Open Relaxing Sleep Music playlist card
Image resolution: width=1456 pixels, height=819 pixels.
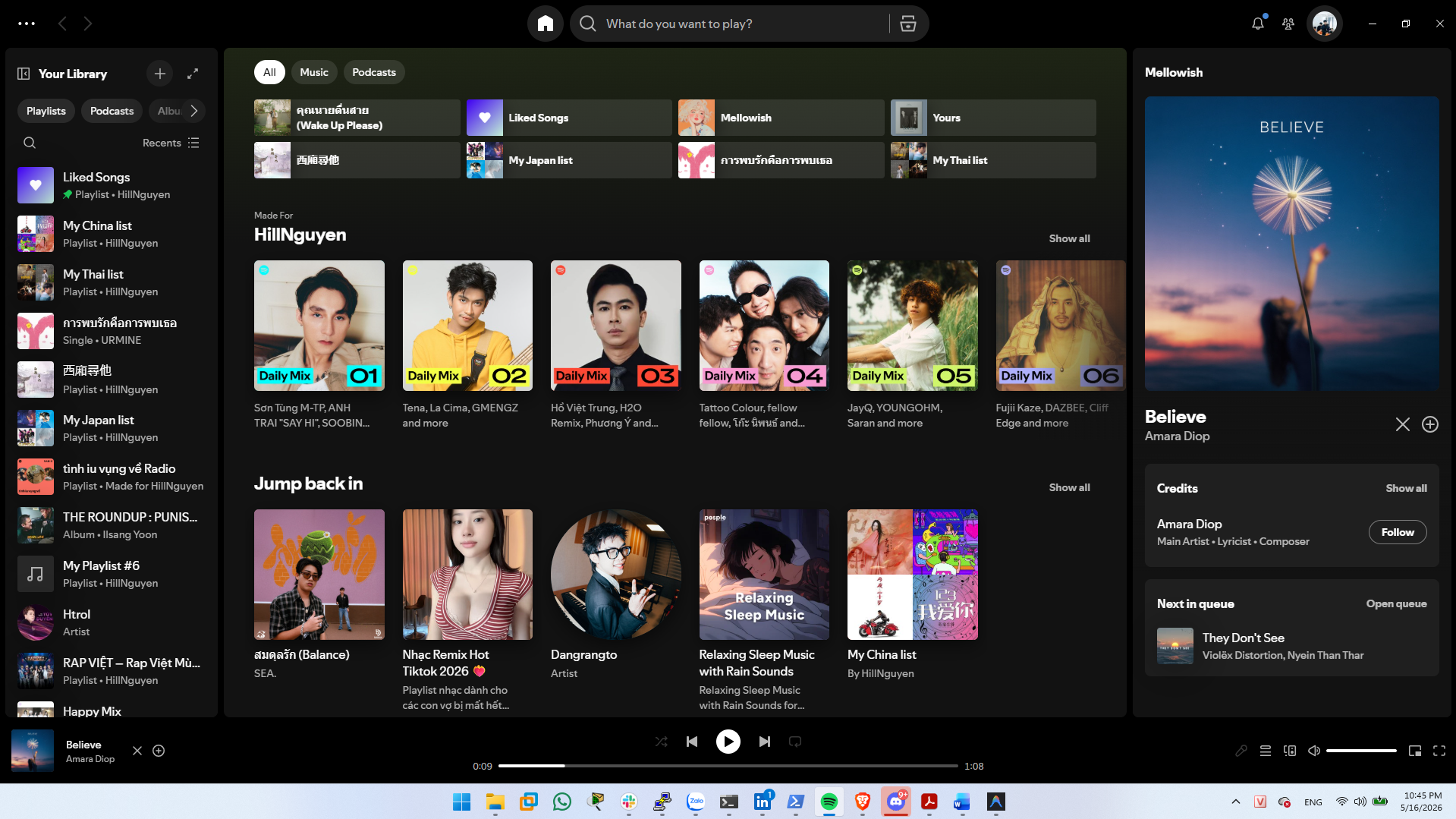click(764, 610)
